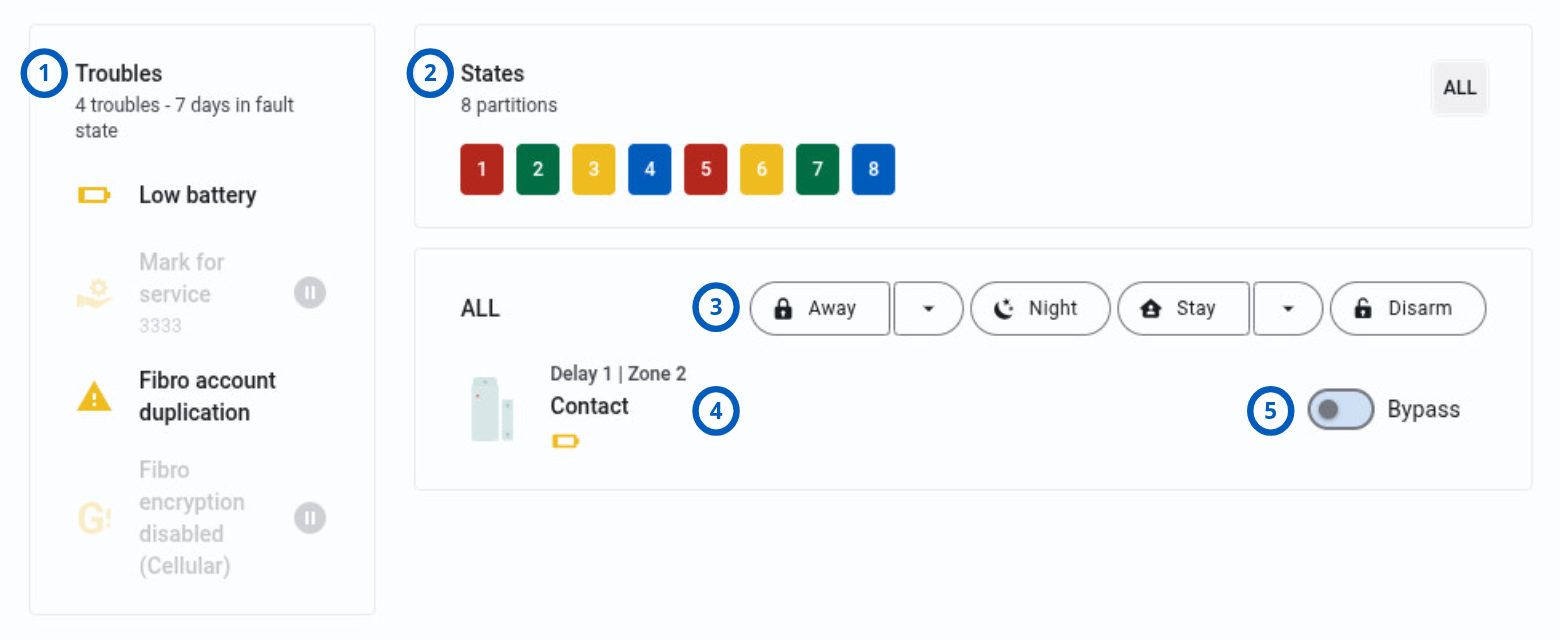Viewport: 1560px width, 640px height.
Task: Click the Low battery trouble icon
Action: pyautogui.click(x=94, y=195)
